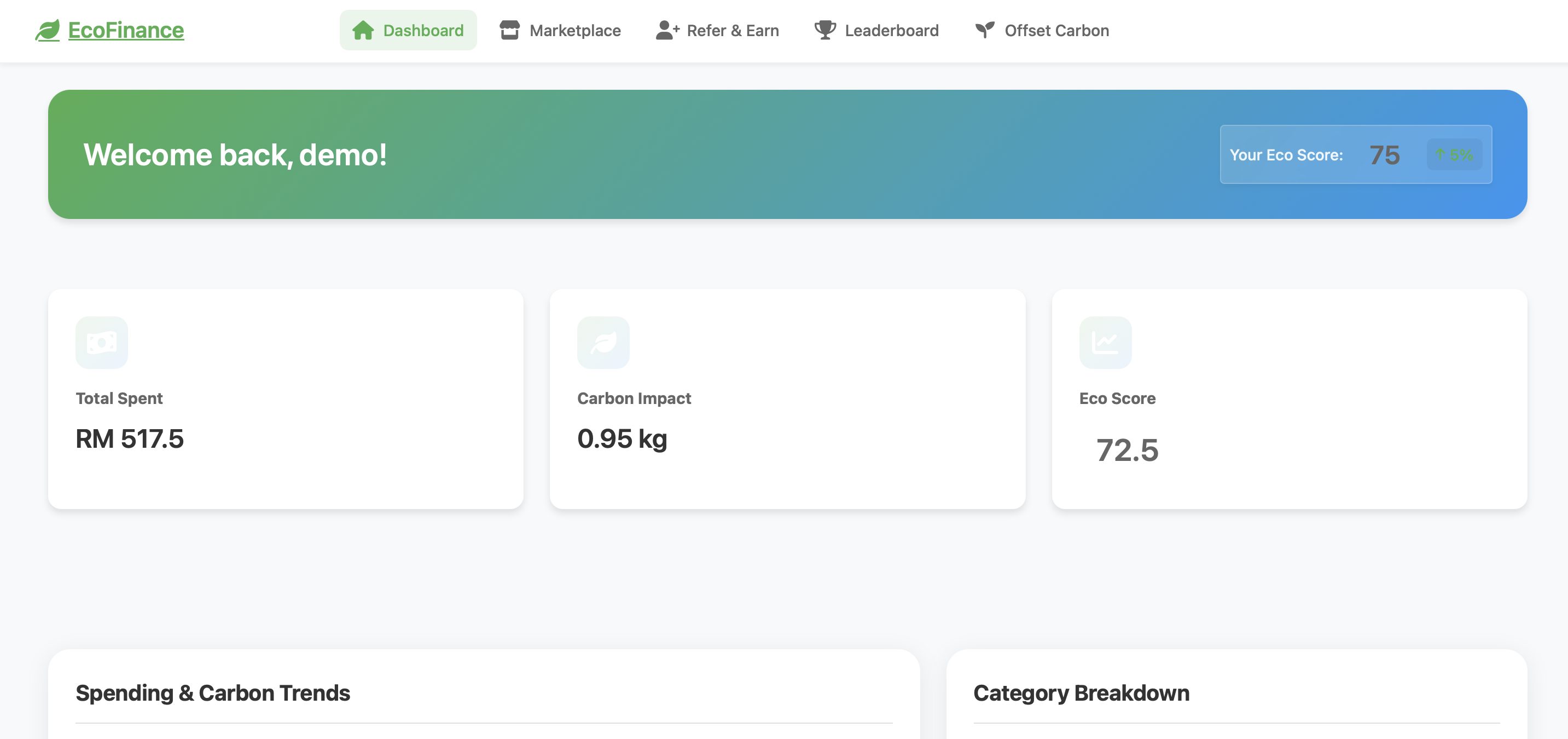
Task: Click the EcoFinance leaf logo icon
Action: (x=48, y=30)
